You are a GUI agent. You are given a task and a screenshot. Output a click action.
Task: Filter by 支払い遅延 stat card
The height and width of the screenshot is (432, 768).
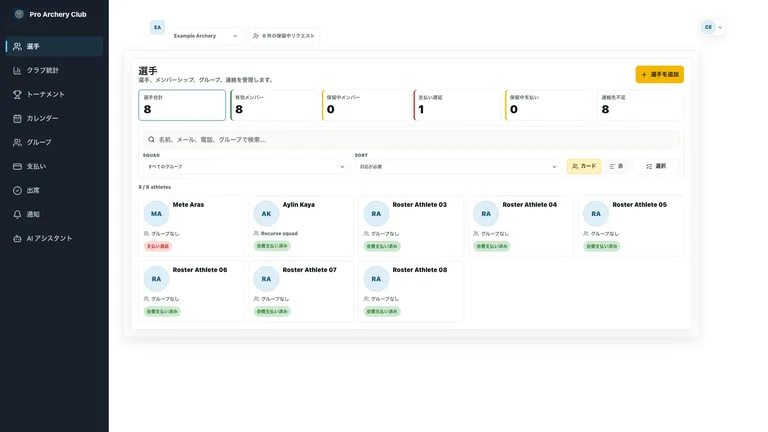pyautogui.click(x=456, y=105)
